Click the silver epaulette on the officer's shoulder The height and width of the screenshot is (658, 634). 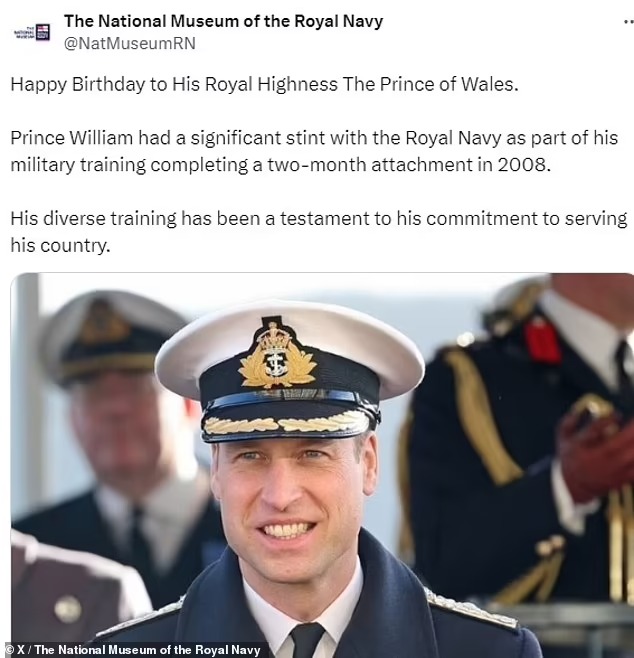coord(470,608)
